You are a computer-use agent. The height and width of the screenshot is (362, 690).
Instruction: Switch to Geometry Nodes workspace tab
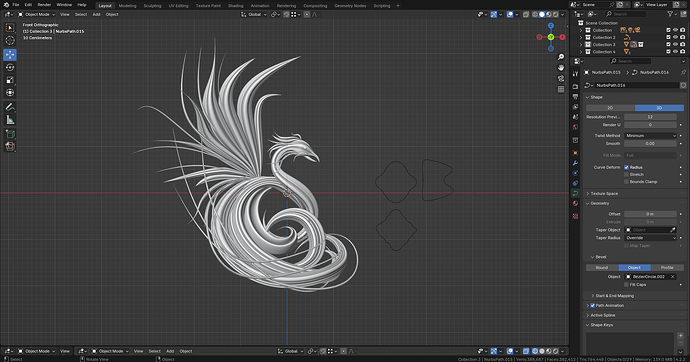click(x=350, y=6)
